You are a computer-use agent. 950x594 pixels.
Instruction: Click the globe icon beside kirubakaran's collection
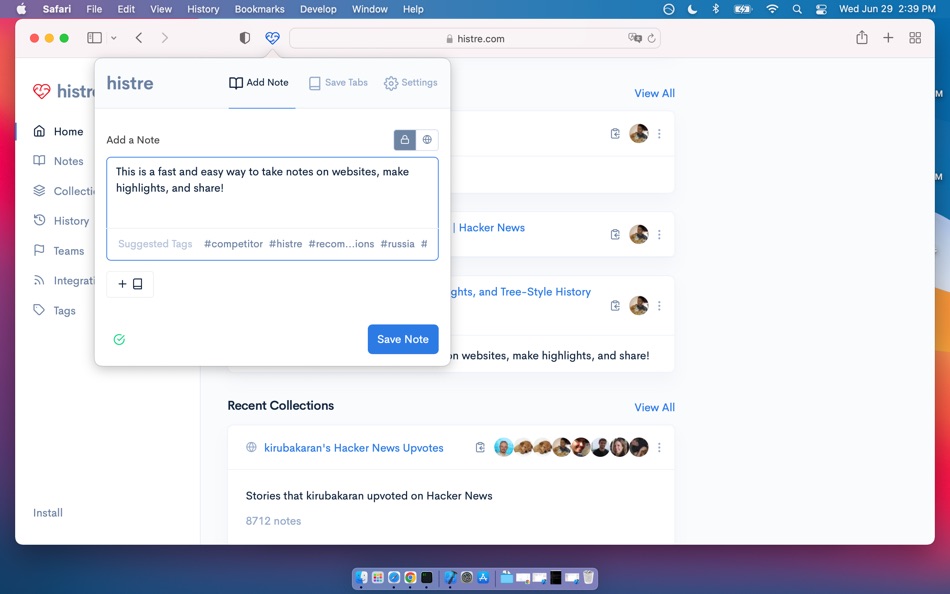point(251,447)
